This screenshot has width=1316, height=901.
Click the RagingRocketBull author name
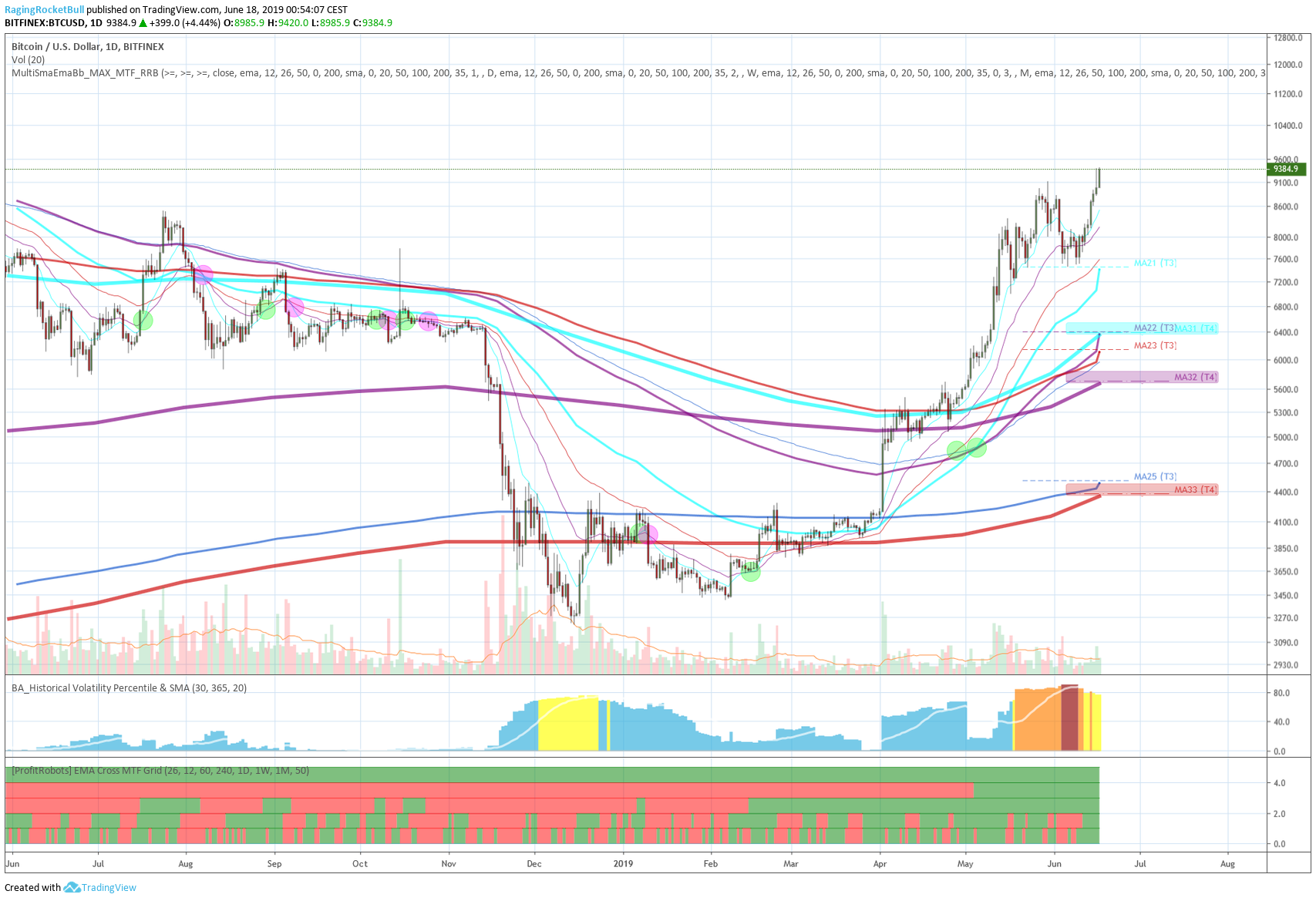[x=44, y=10]
